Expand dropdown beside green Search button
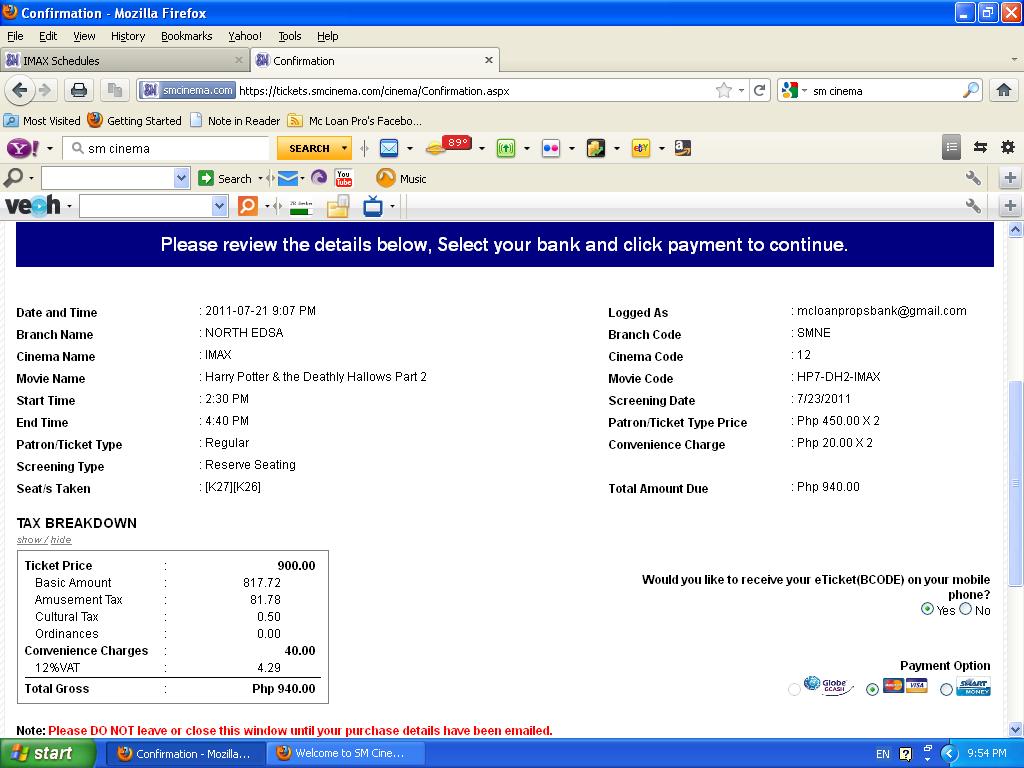The image size is (1024, 768). (261, 178)
